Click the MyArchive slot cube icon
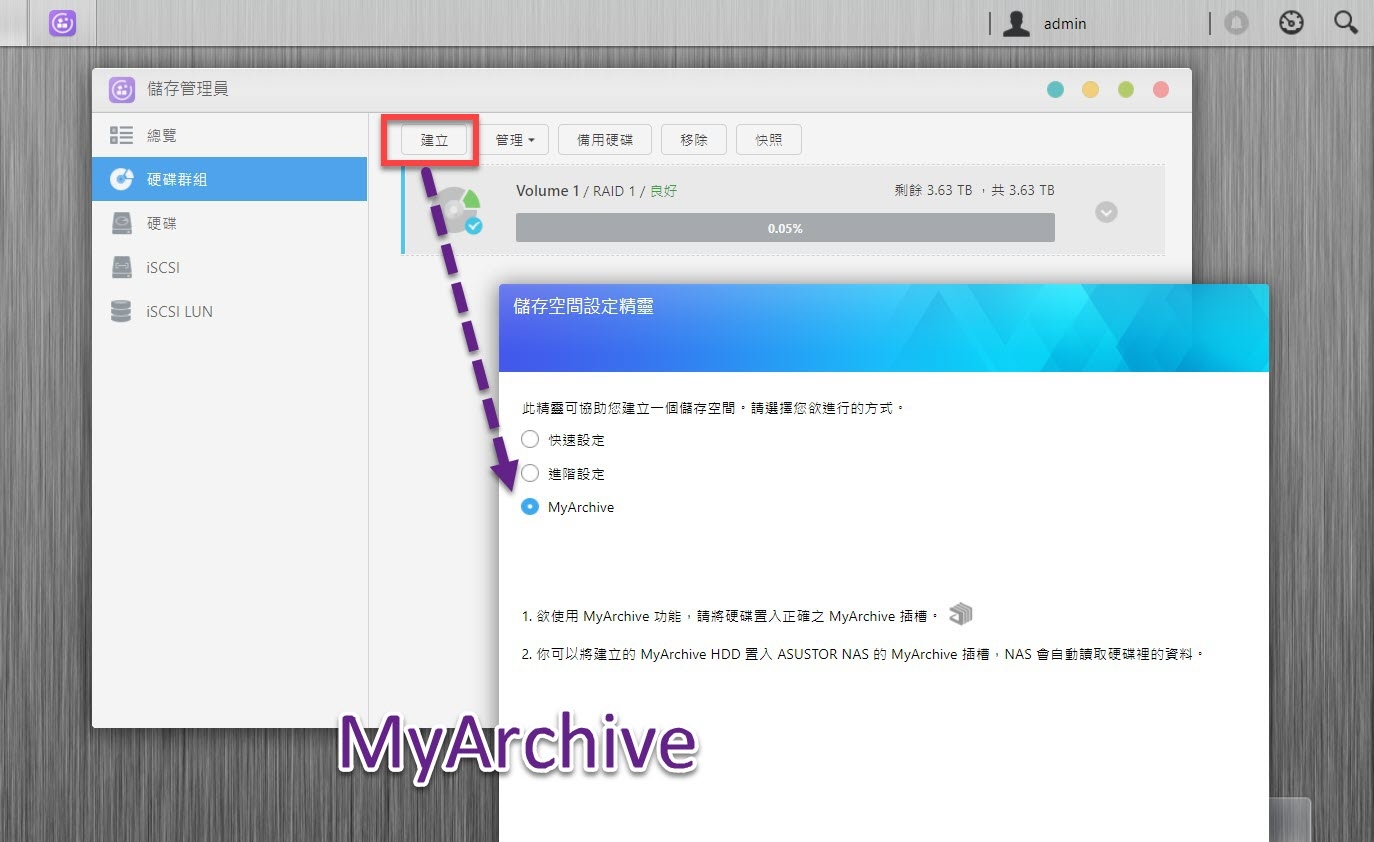Viewport: 1374px width, 842px height. [960, 614]
